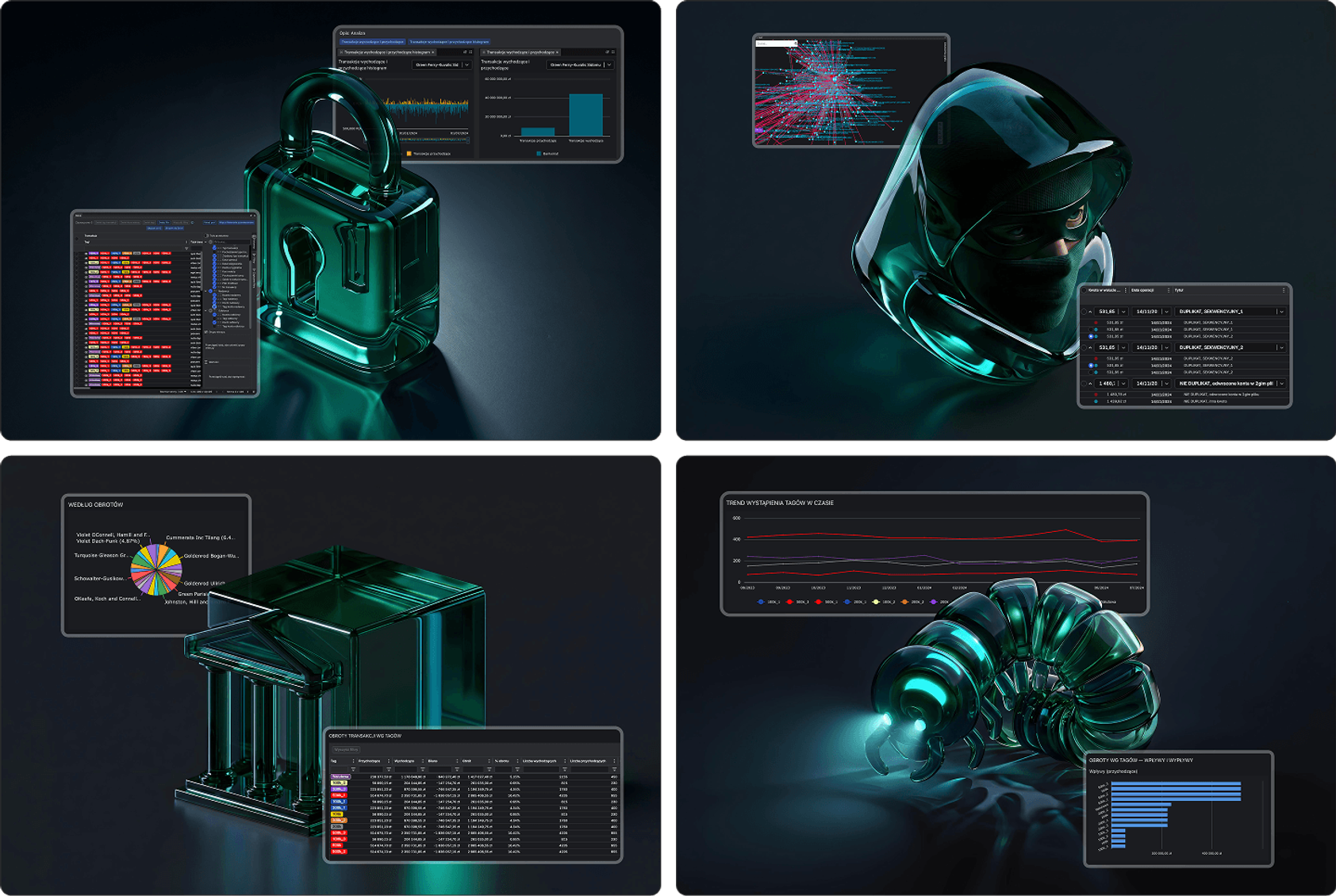The height and width of the screenshot is (896, 1336).
Task: Click the 'Liczba wychodzących' column header
Action: pyautogui.click(x=539, y=761)
